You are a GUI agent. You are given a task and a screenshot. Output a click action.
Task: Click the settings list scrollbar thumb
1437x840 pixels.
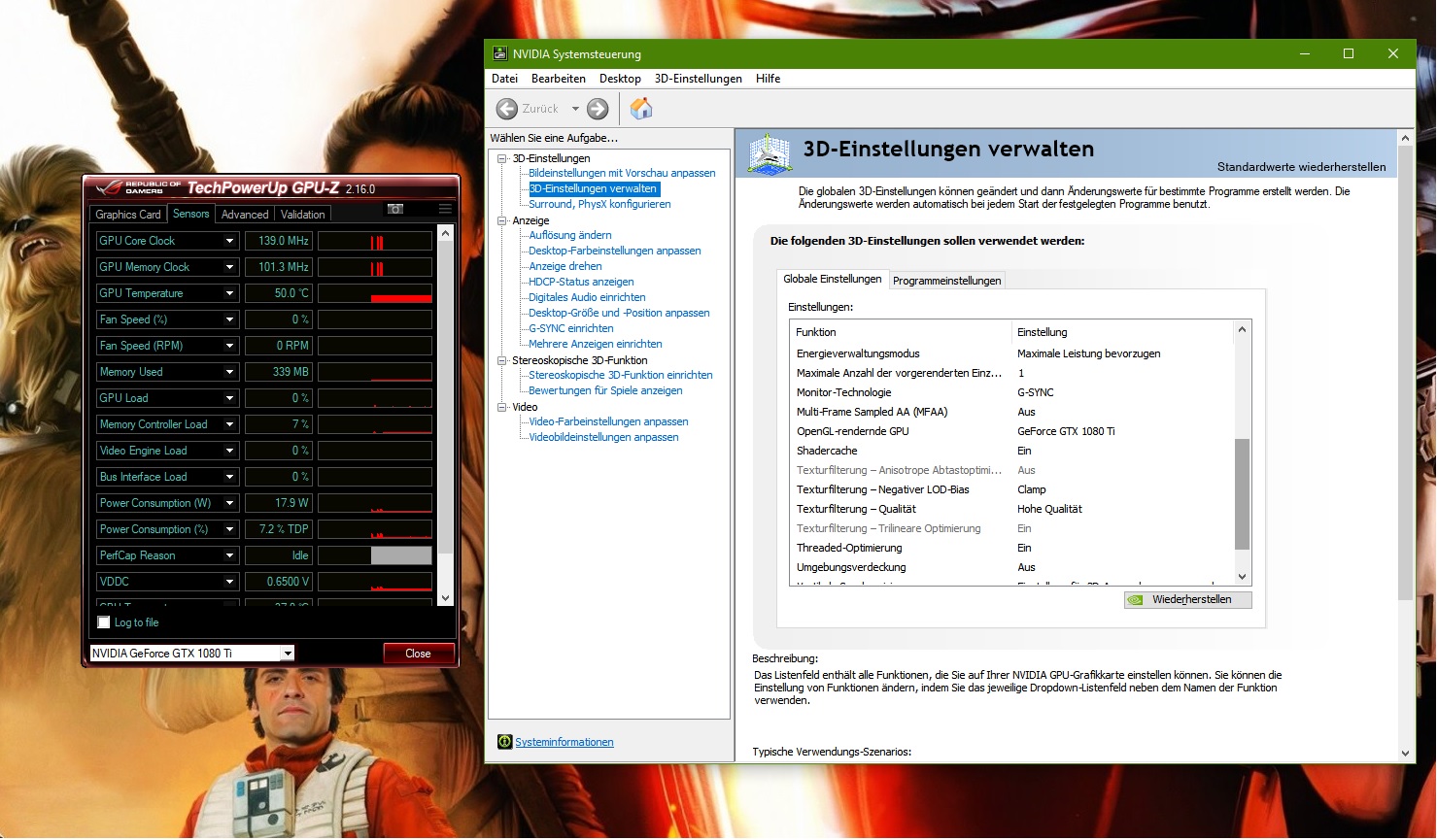pos(1242,494)
